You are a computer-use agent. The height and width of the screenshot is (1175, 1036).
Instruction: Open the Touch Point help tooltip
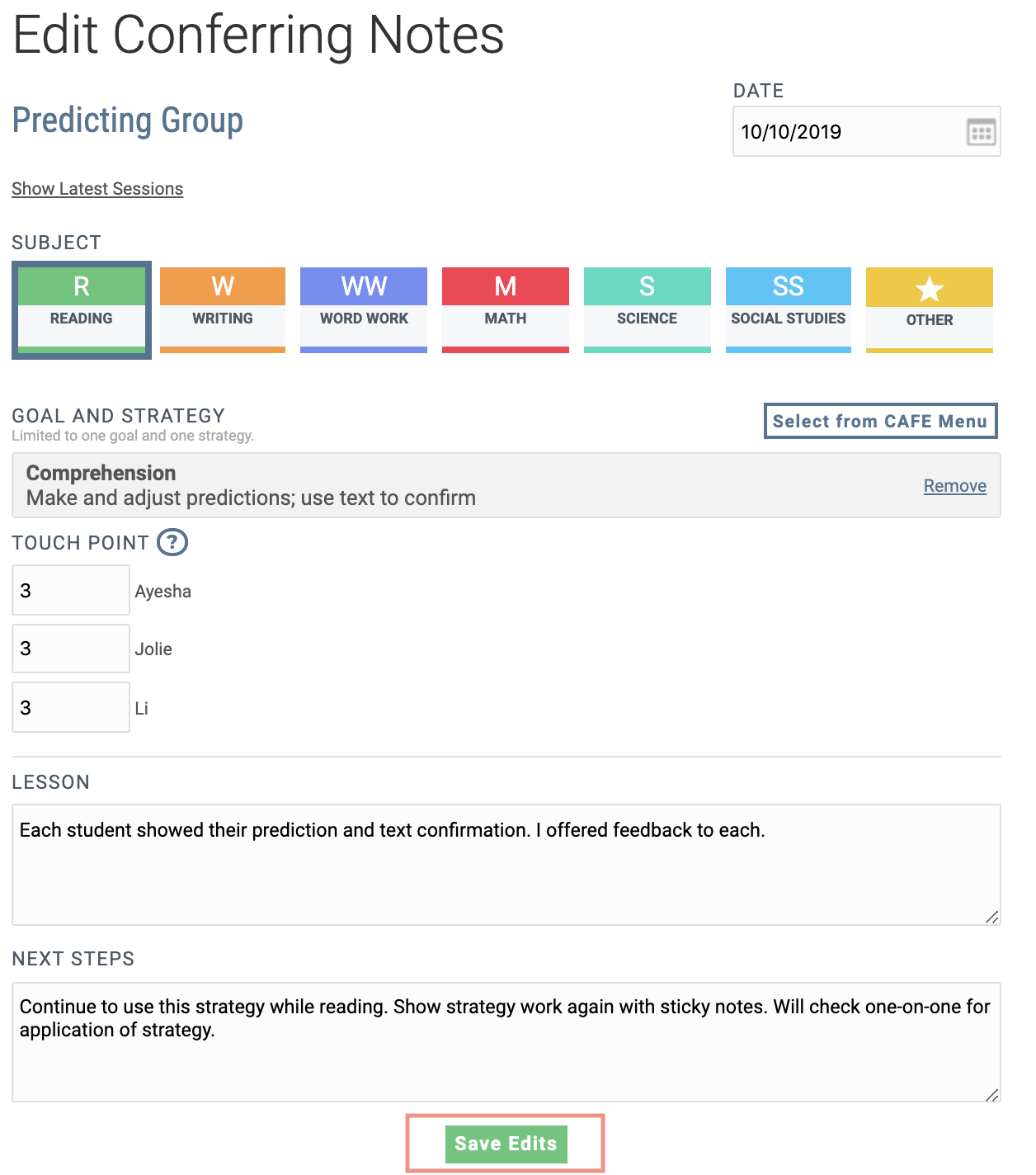[x=172, y=542]
